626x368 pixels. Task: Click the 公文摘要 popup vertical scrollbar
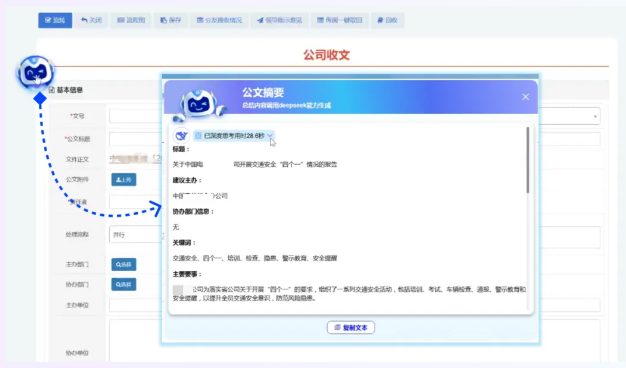tap(527, 160)
